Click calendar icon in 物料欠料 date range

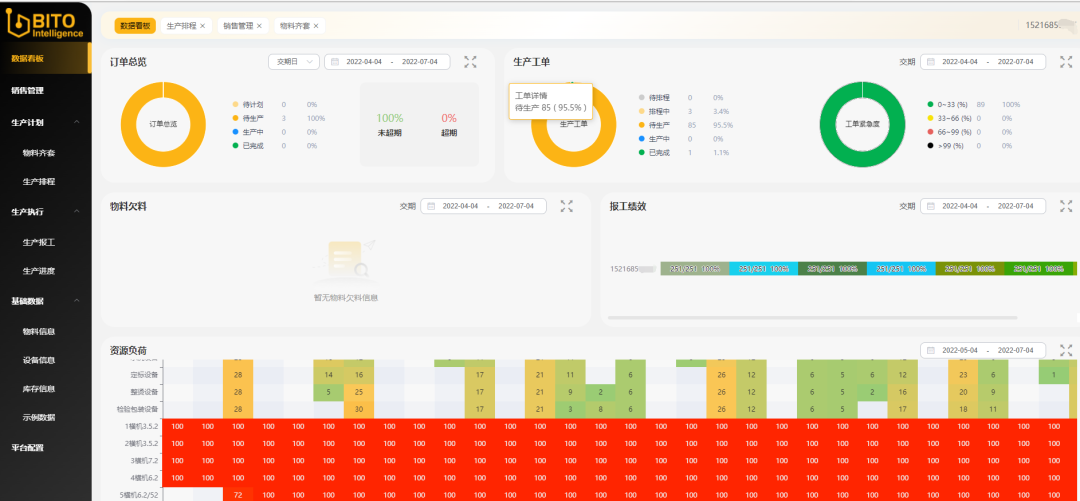point(431,206)
